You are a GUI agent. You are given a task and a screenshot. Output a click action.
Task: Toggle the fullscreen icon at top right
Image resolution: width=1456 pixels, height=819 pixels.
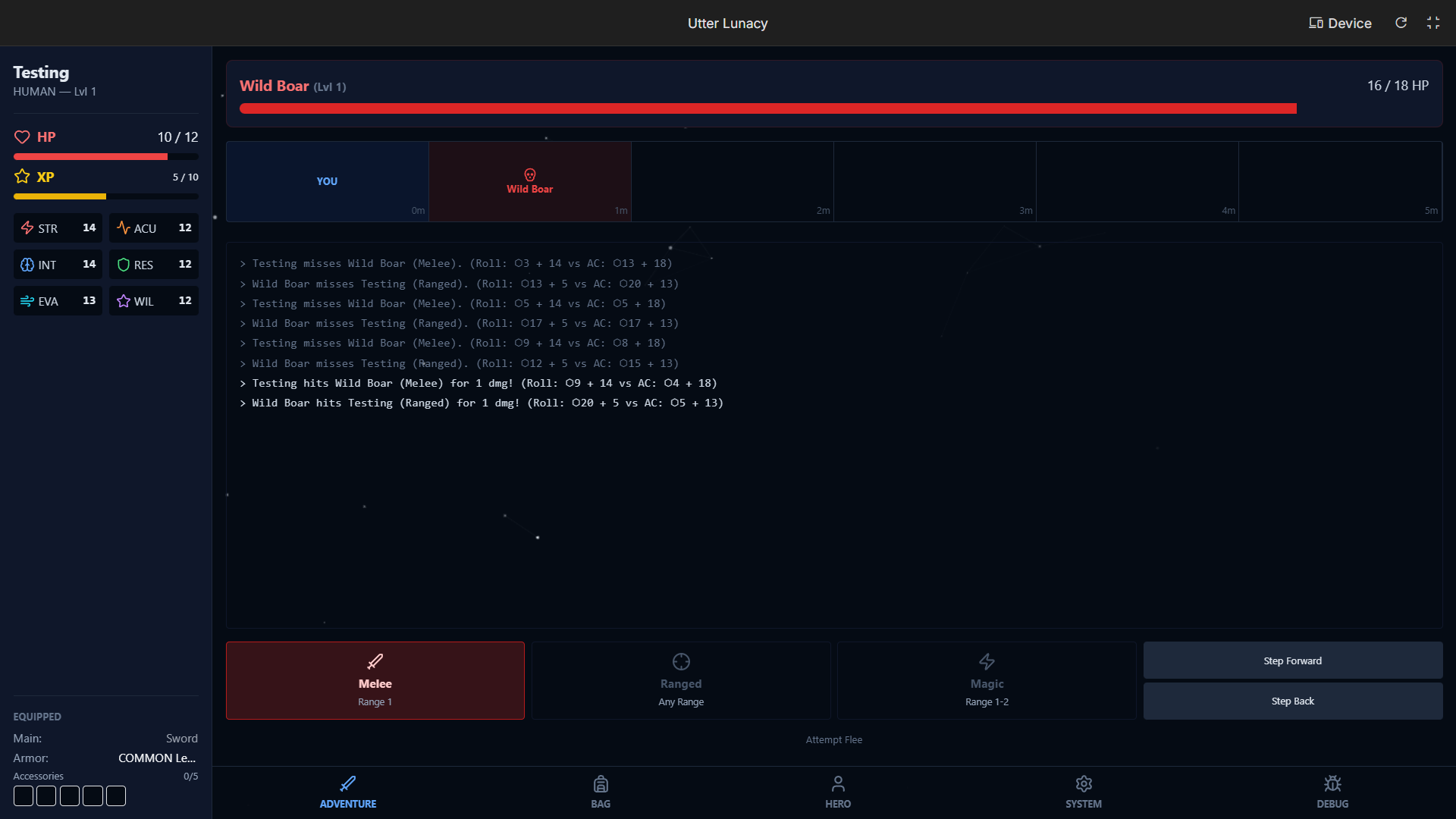tap(1432, 23)
